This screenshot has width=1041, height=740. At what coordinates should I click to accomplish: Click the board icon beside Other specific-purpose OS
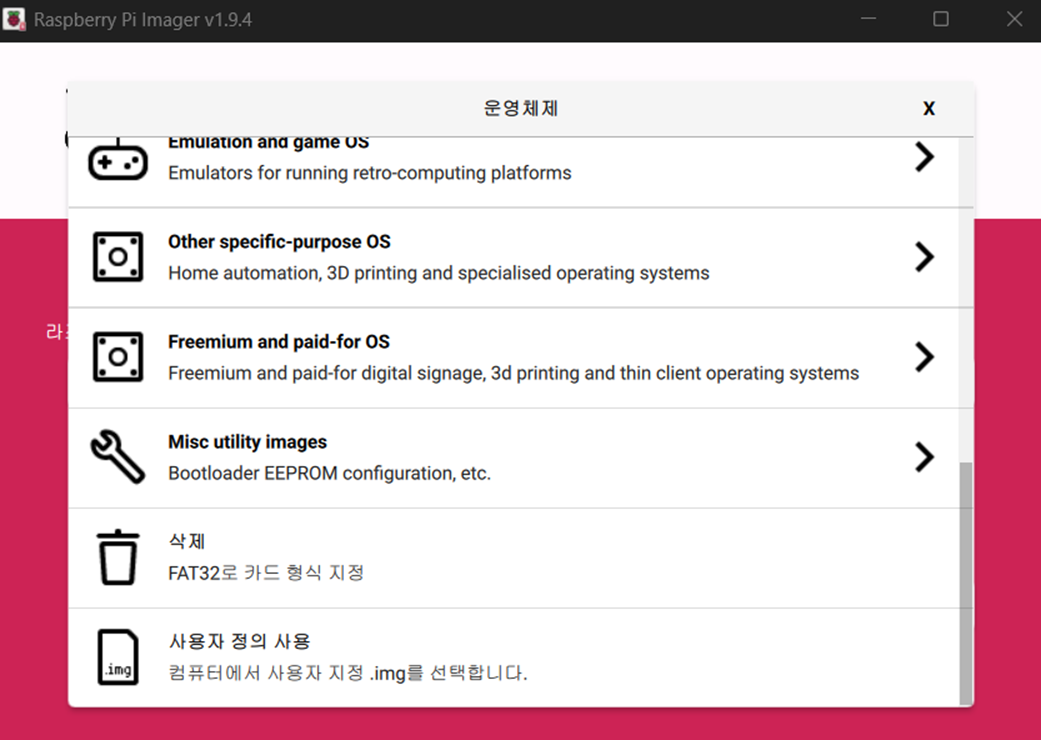click(118, 257)
